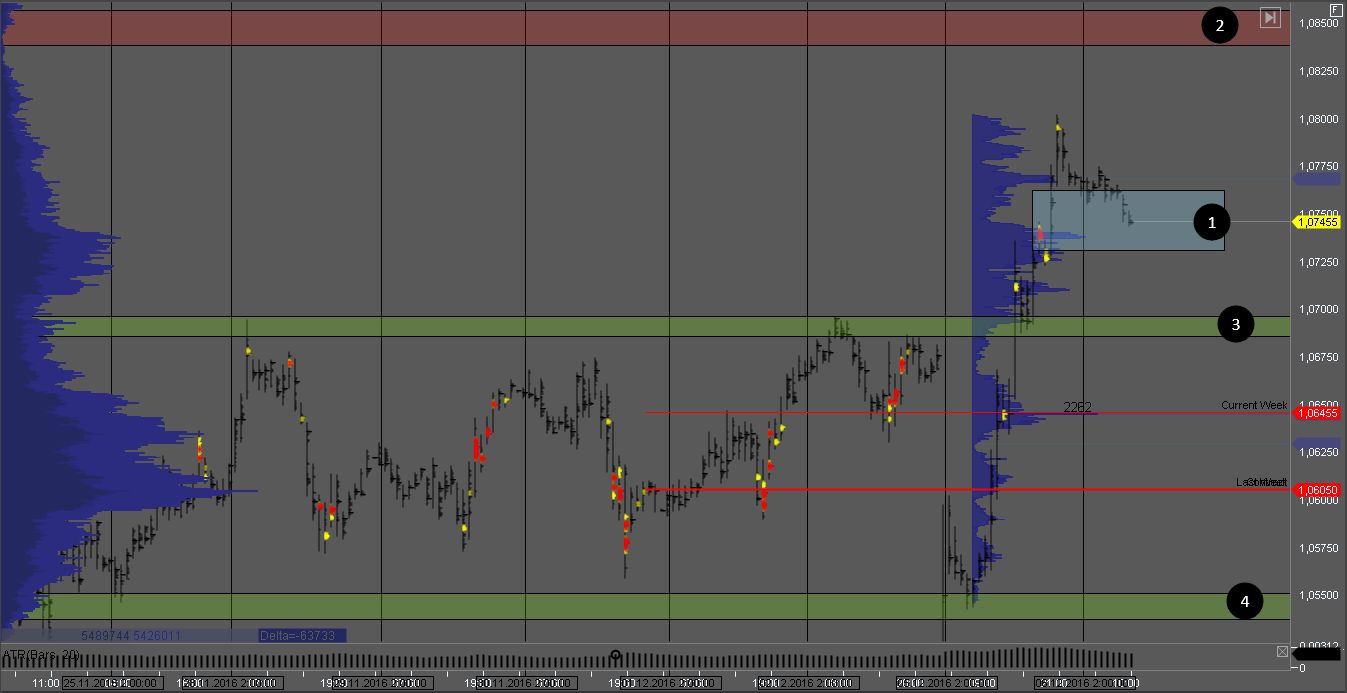Click the scroll-to-last-bar arrow icon

[x=1270, y=17]
